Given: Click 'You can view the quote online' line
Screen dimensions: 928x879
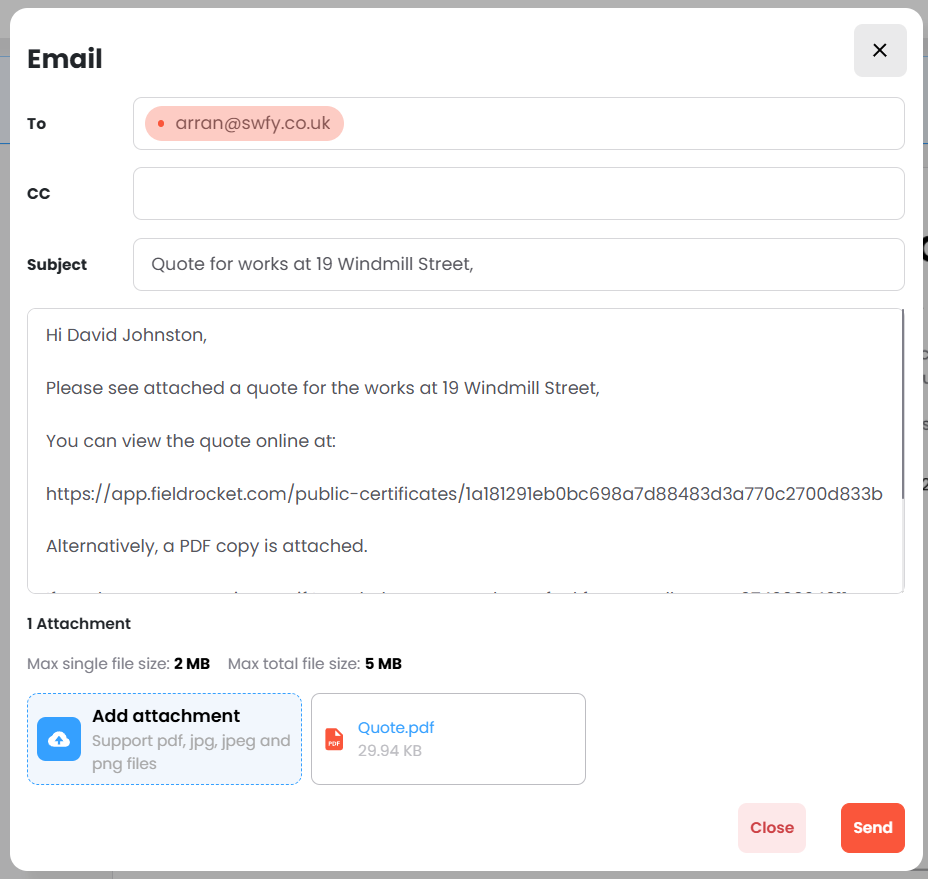Looking at the screenshot, I should tap(191, 441).
